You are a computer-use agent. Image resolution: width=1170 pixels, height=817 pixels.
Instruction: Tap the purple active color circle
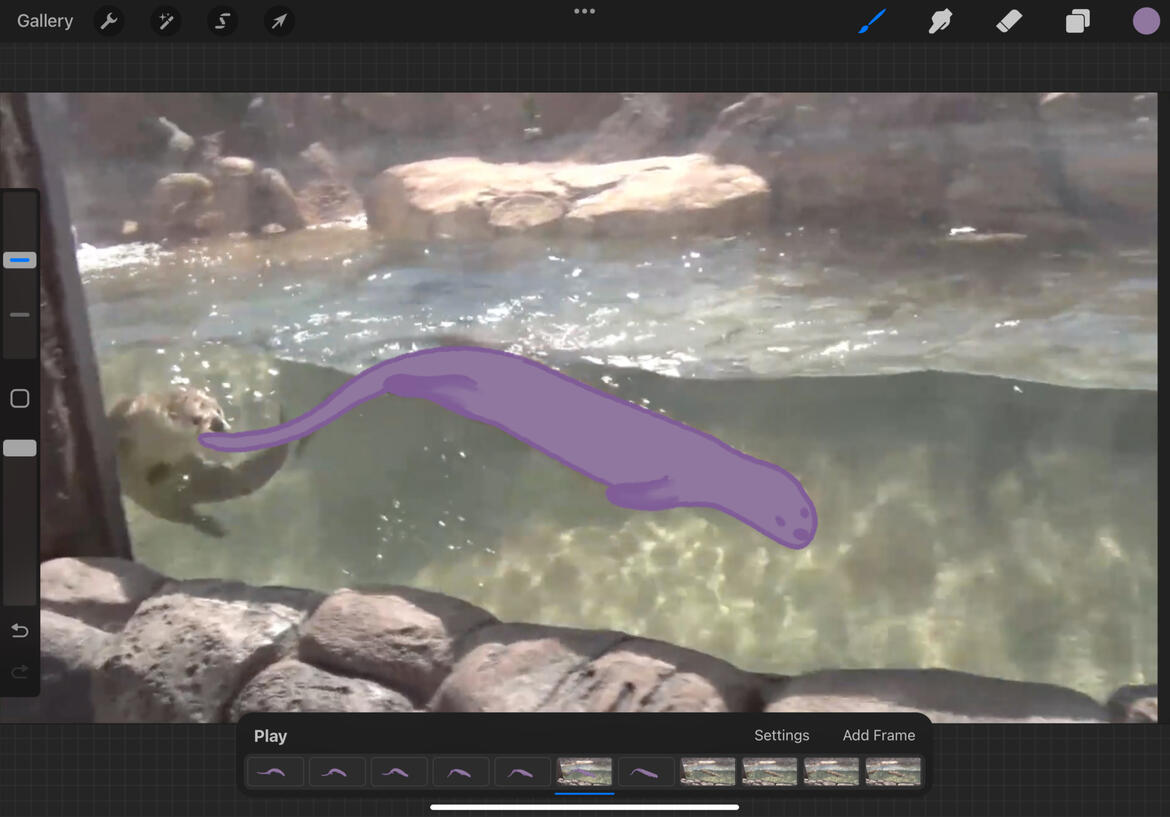[x=1146, y=21]
